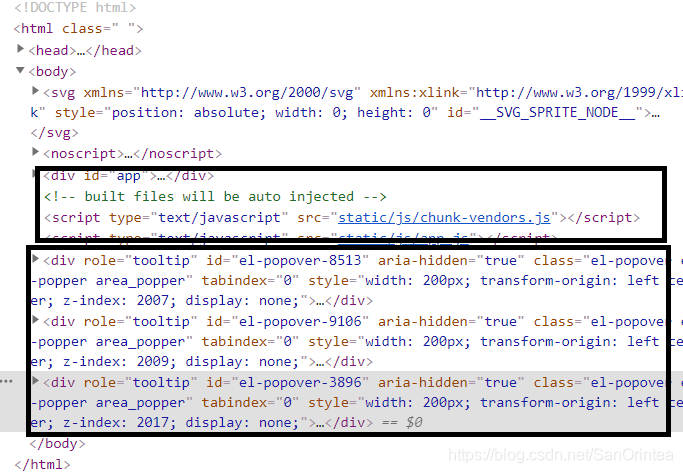This screenshot has width=683, height=473.
Task: Select the html class opening tag
Action: (x=78, y=29)
